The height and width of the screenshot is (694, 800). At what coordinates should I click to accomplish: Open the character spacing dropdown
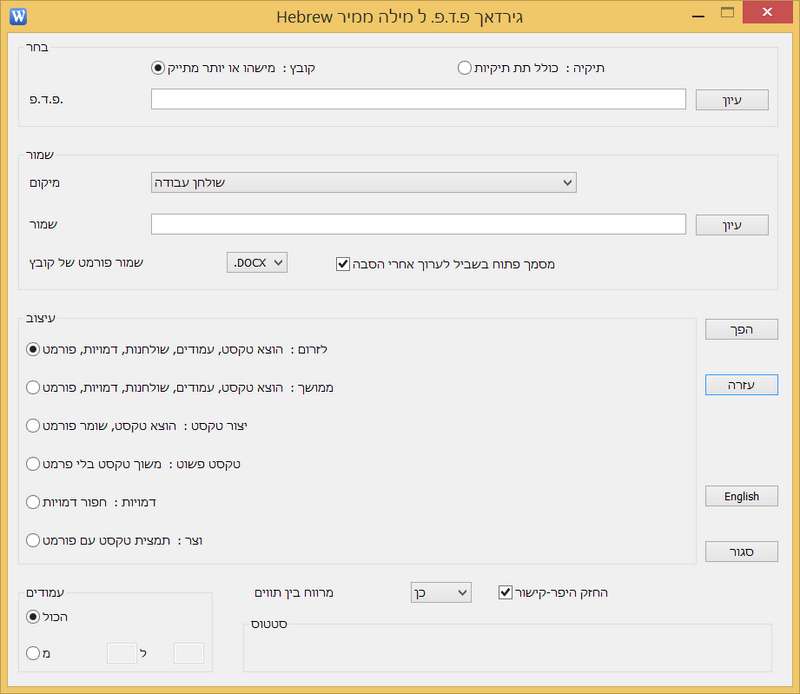[440, 592]
